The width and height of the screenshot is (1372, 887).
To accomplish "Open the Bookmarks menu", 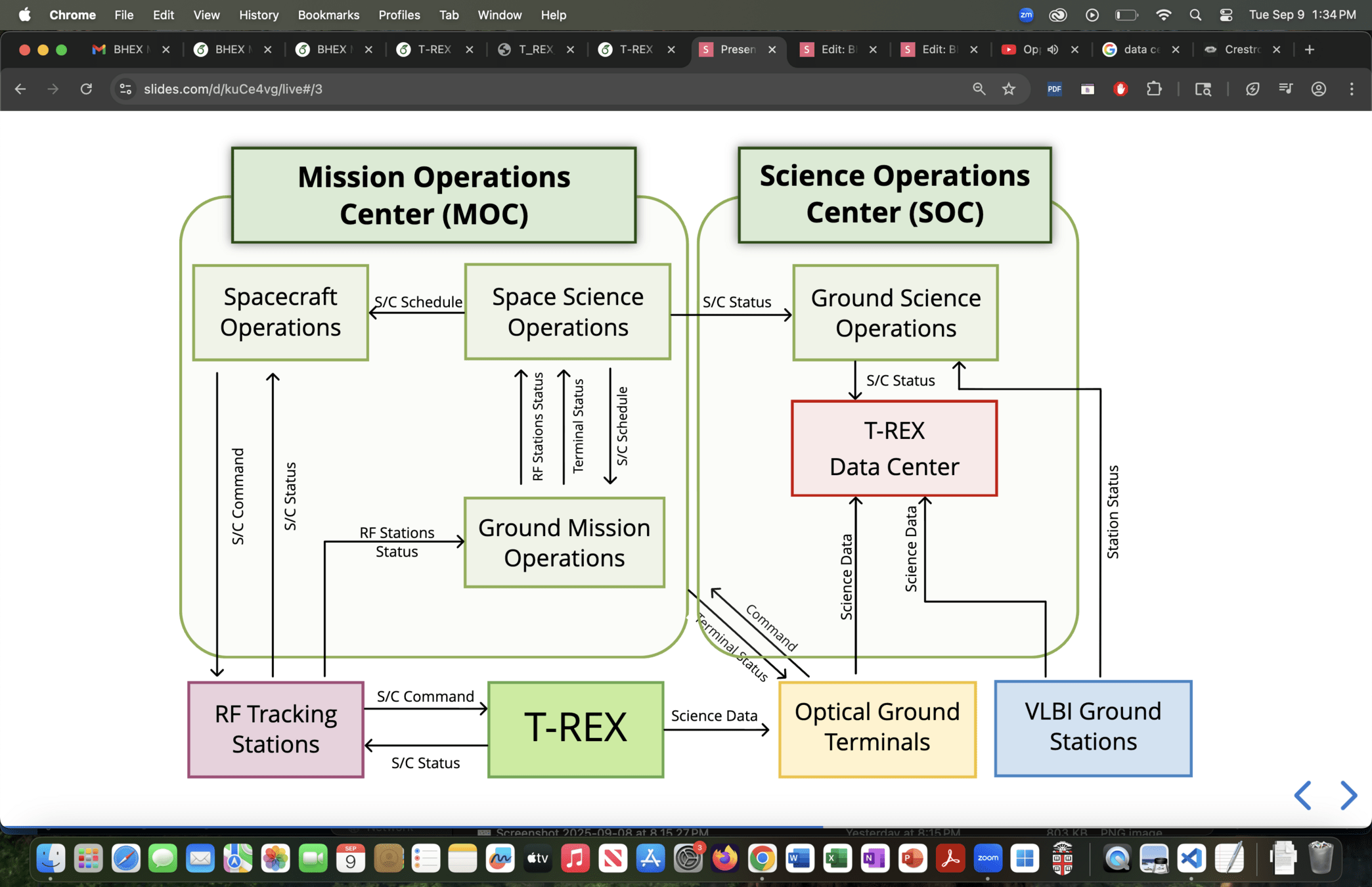I will 328,14.
